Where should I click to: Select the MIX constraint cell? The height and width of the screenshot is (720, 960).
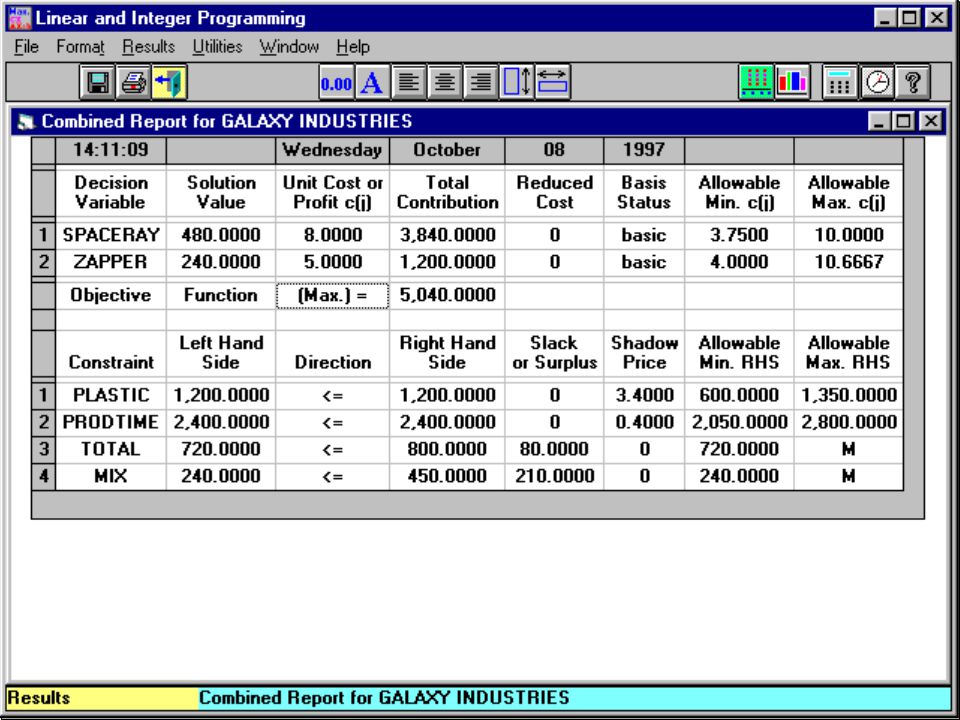point(111,476)
